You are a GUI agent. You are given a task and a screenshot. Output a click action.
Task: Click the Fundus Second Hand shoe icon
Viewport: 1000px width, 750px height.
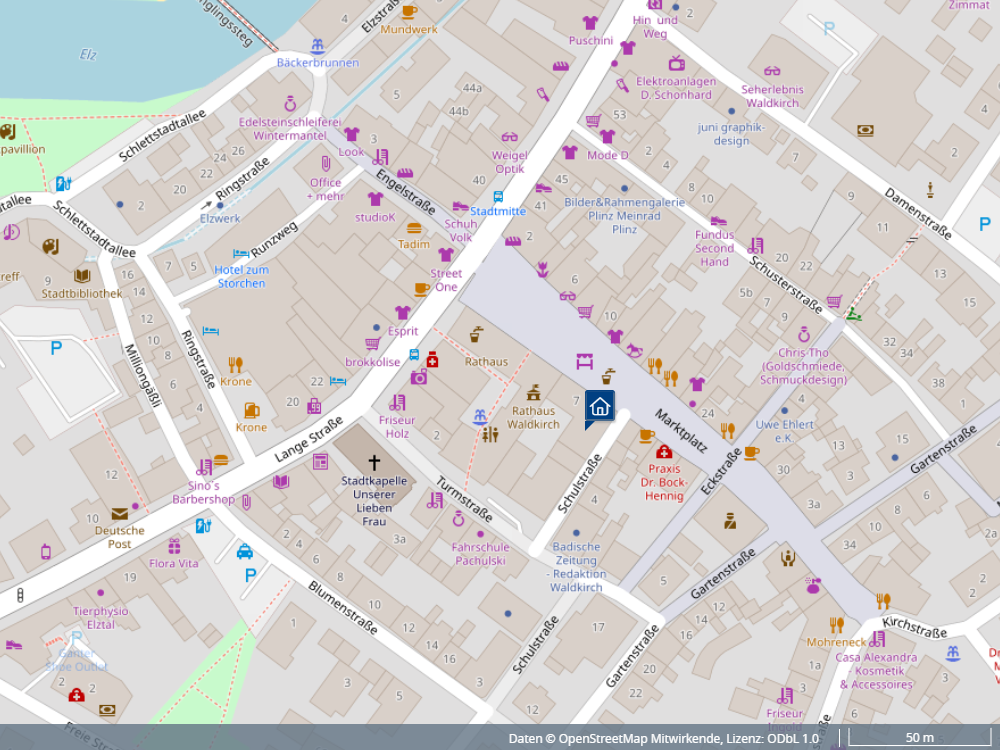[716, 220]
